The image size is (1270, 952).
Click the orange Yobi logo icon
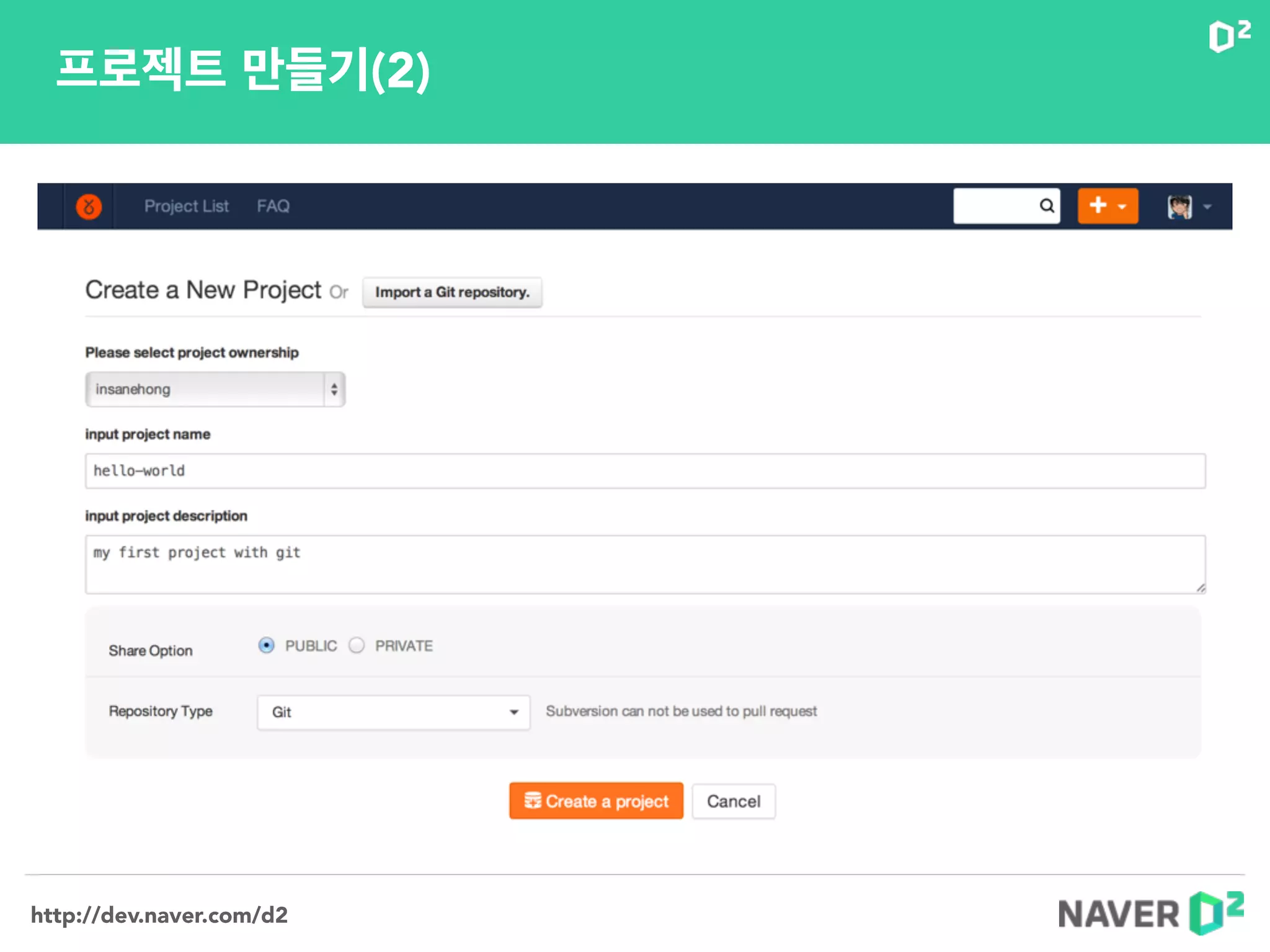tap(89, 206)
